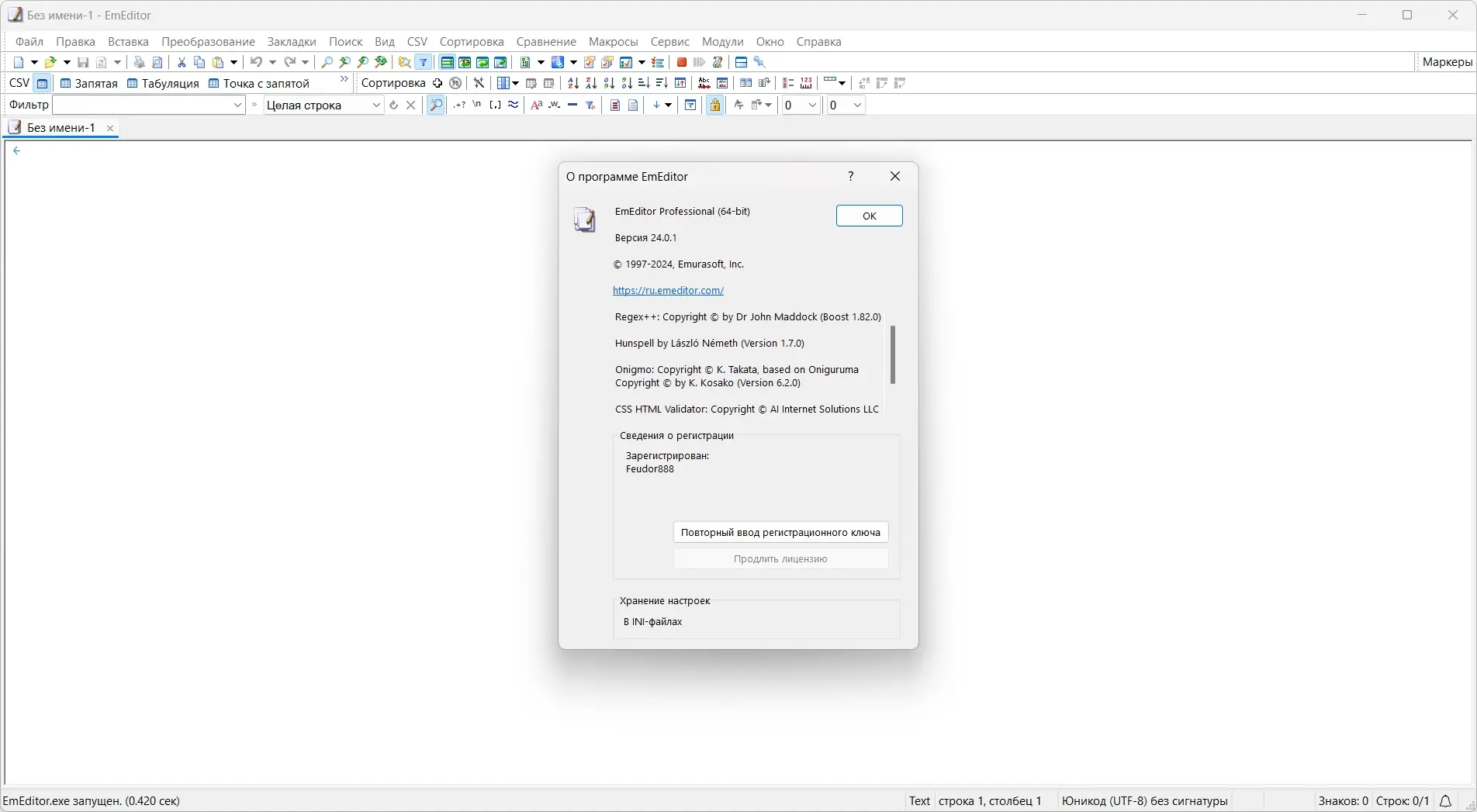Print the document with the printer icon
The height and width of the screenshot is (812, 1477).
(140, 62)
